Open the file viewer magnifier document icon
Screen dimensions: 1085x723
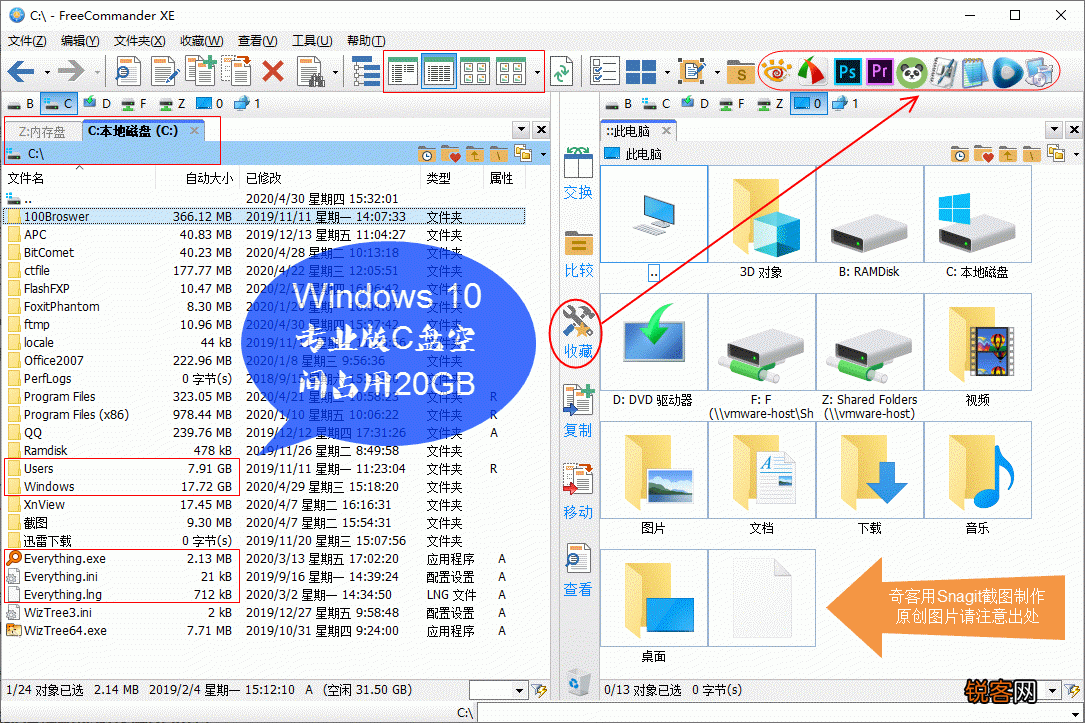[x=127, y=71]
